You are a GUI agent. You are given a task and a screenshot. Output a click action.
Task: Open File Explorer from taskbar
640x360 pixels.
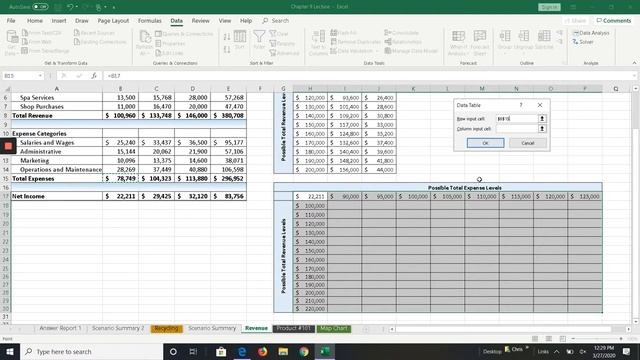tap(283, 351)
